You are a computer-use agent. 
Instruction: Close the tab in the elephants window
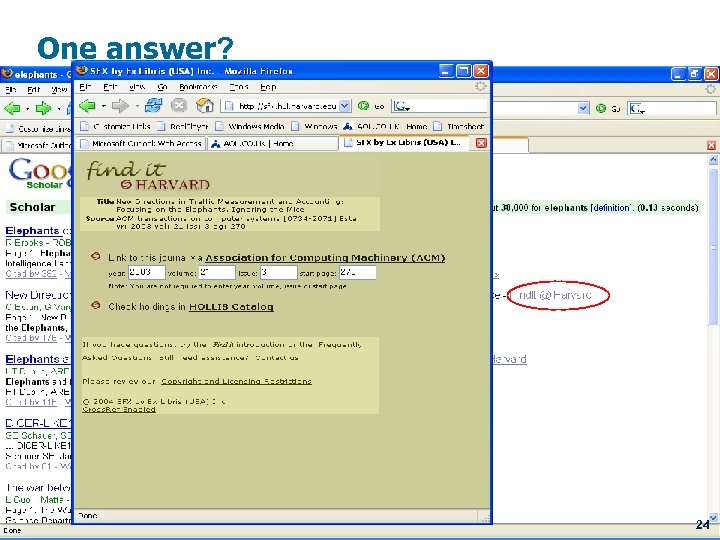tap(711, 145)
